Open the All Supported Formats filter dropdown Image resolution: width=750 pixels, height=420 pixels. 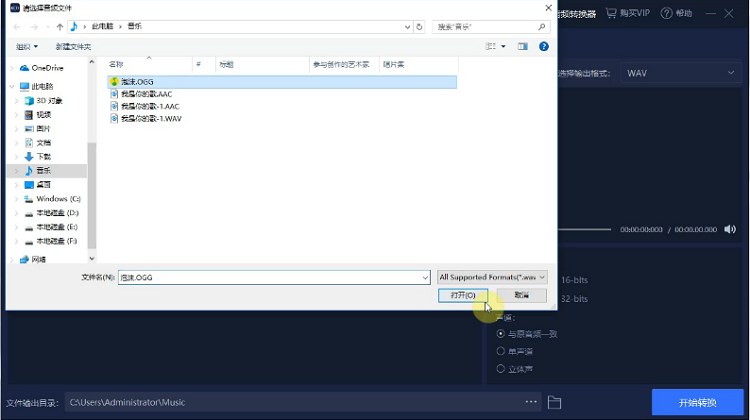point(492,277)
